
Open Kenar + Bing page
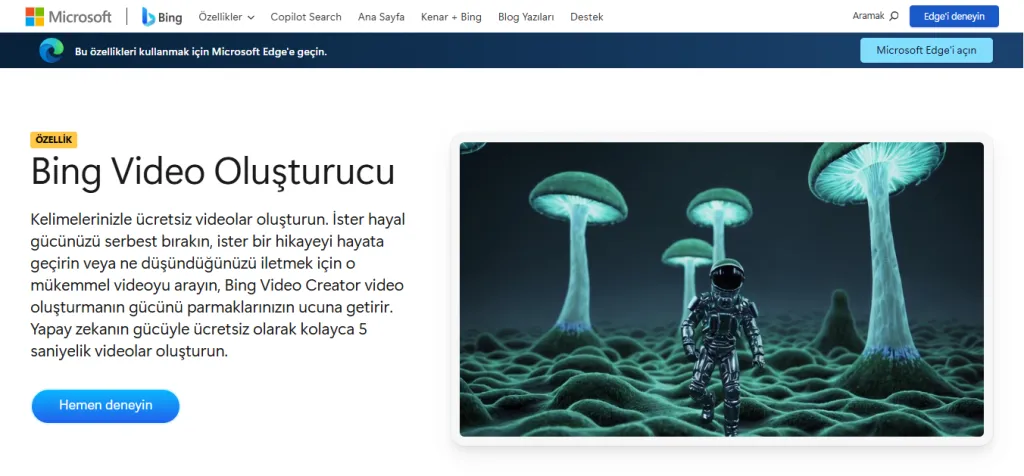tap(451, 17)
